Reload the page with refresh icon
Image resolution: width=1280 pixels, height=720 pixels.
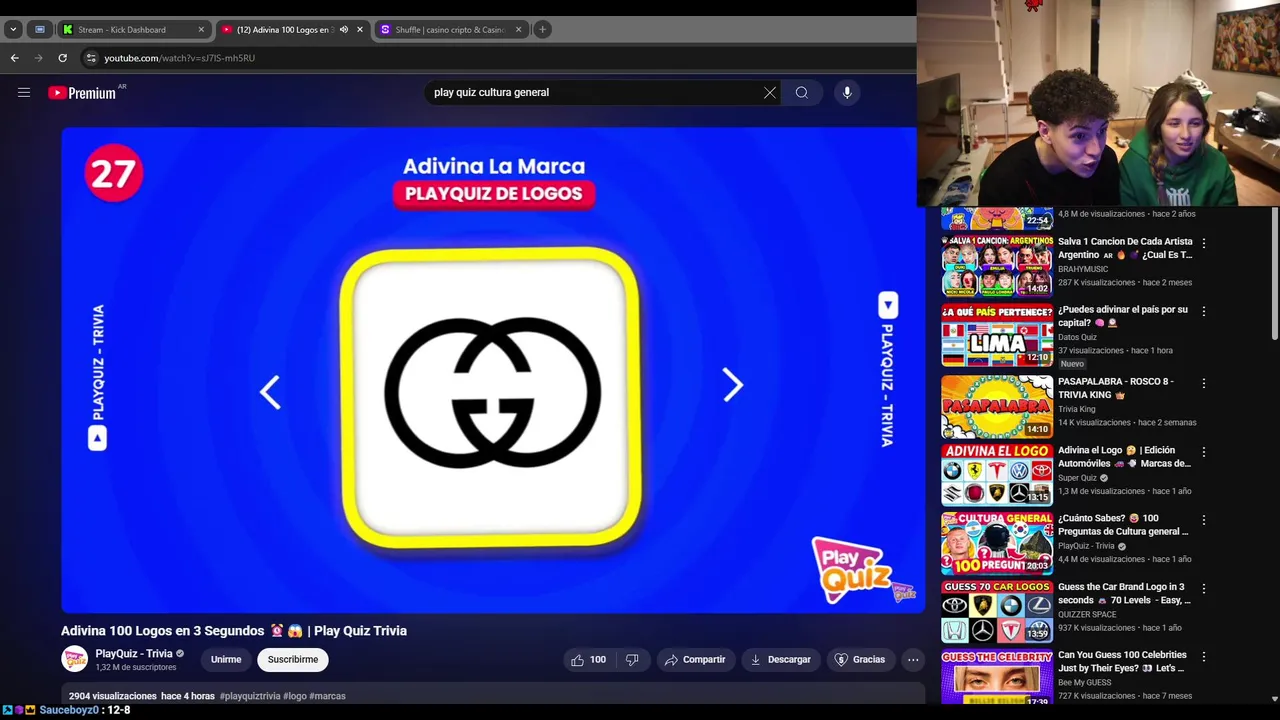coord(63,58)
